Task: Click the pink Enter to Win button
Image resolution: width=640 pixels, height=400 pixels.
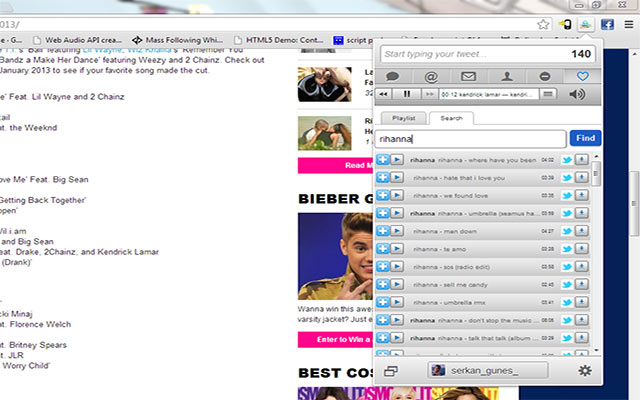Action: 336,339
